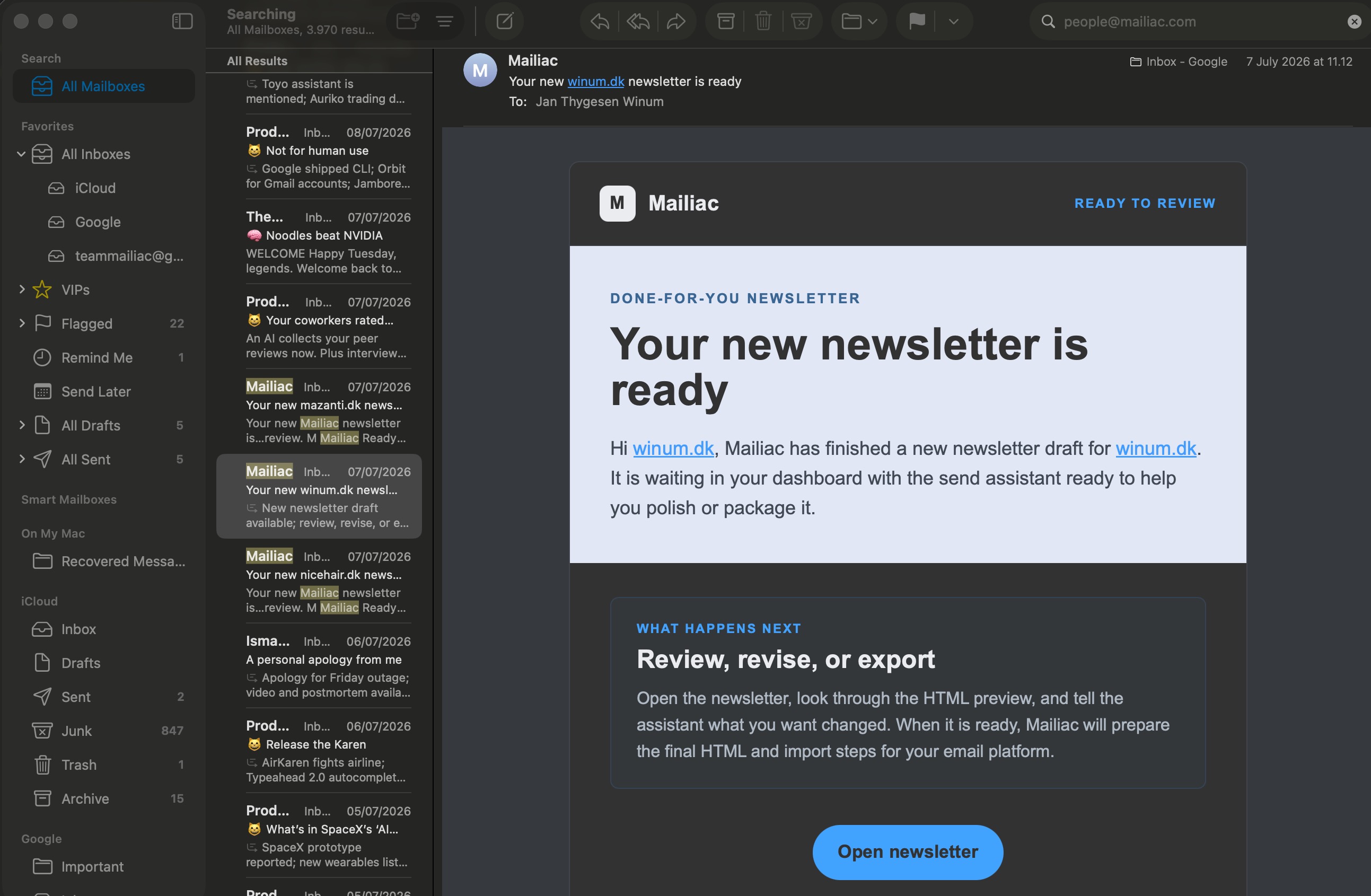Flag the selected message
The image size is (1371, 896).
click(917, 21)
